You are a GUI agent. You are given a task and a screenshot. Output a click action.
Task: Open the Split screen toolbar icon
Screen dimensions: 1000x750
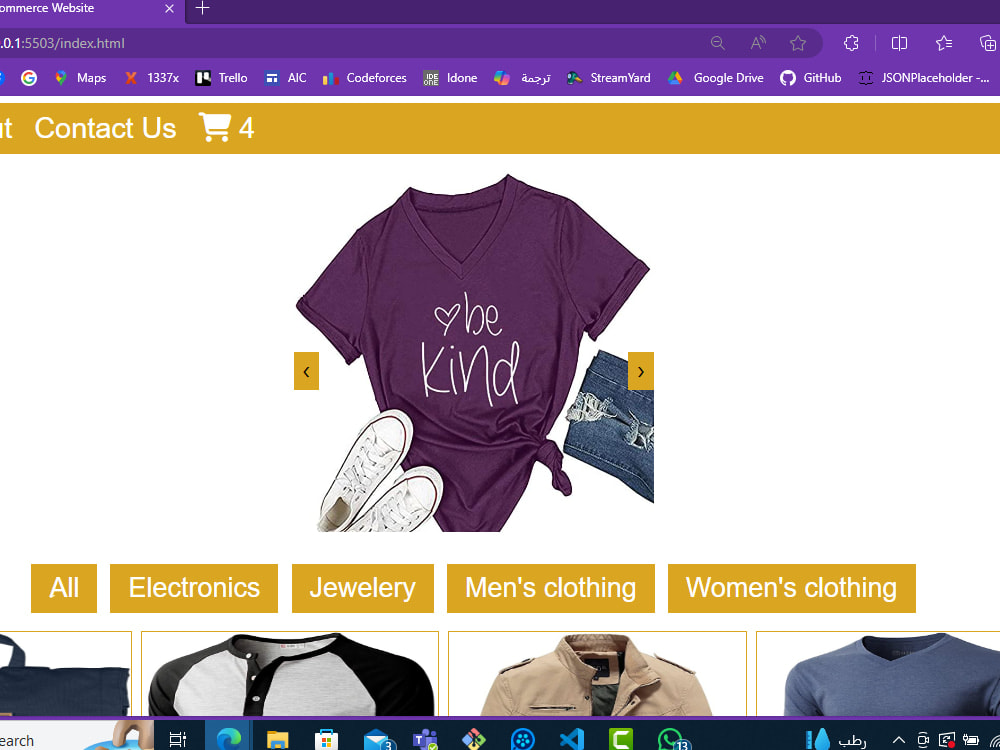tap(899, 43)
